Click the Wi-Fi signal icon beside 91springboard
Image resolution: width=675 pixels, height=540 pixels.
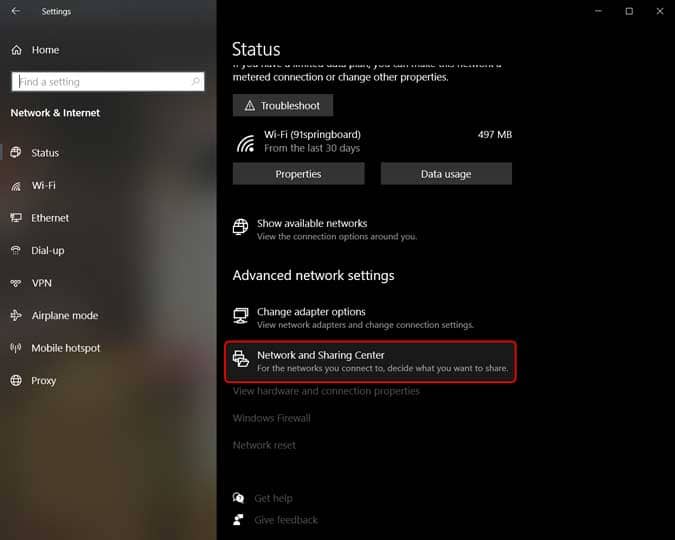(x=246, y=143)
